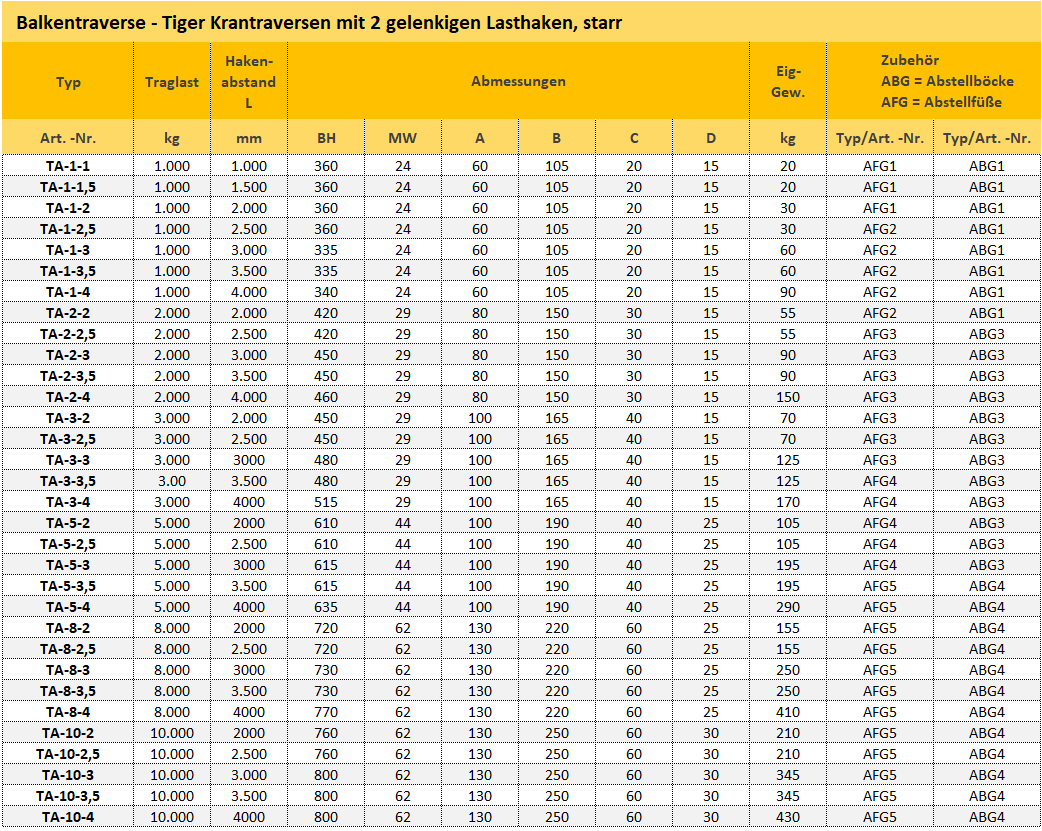Click the 'Abmessungen' header cell
1042x831 pixels.
518,82
